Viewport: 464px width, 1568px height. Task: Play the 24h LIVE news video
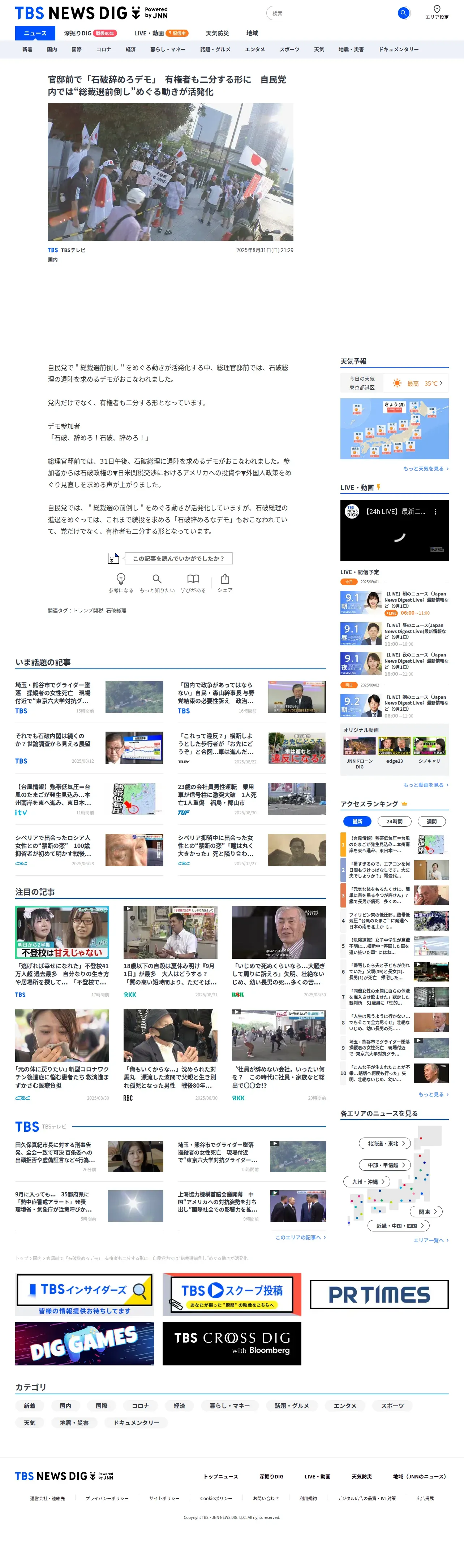(x=395, y=530)
